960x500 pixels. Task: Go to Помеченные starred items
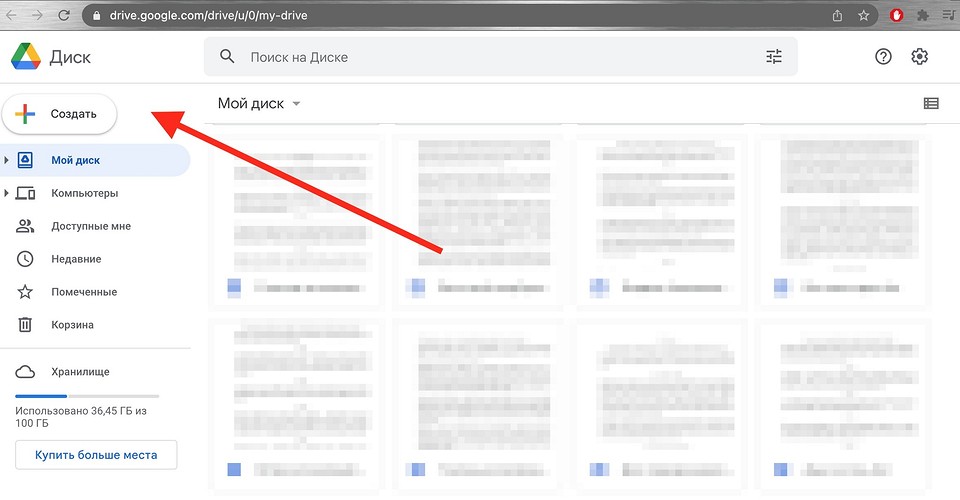pos(84,292)
